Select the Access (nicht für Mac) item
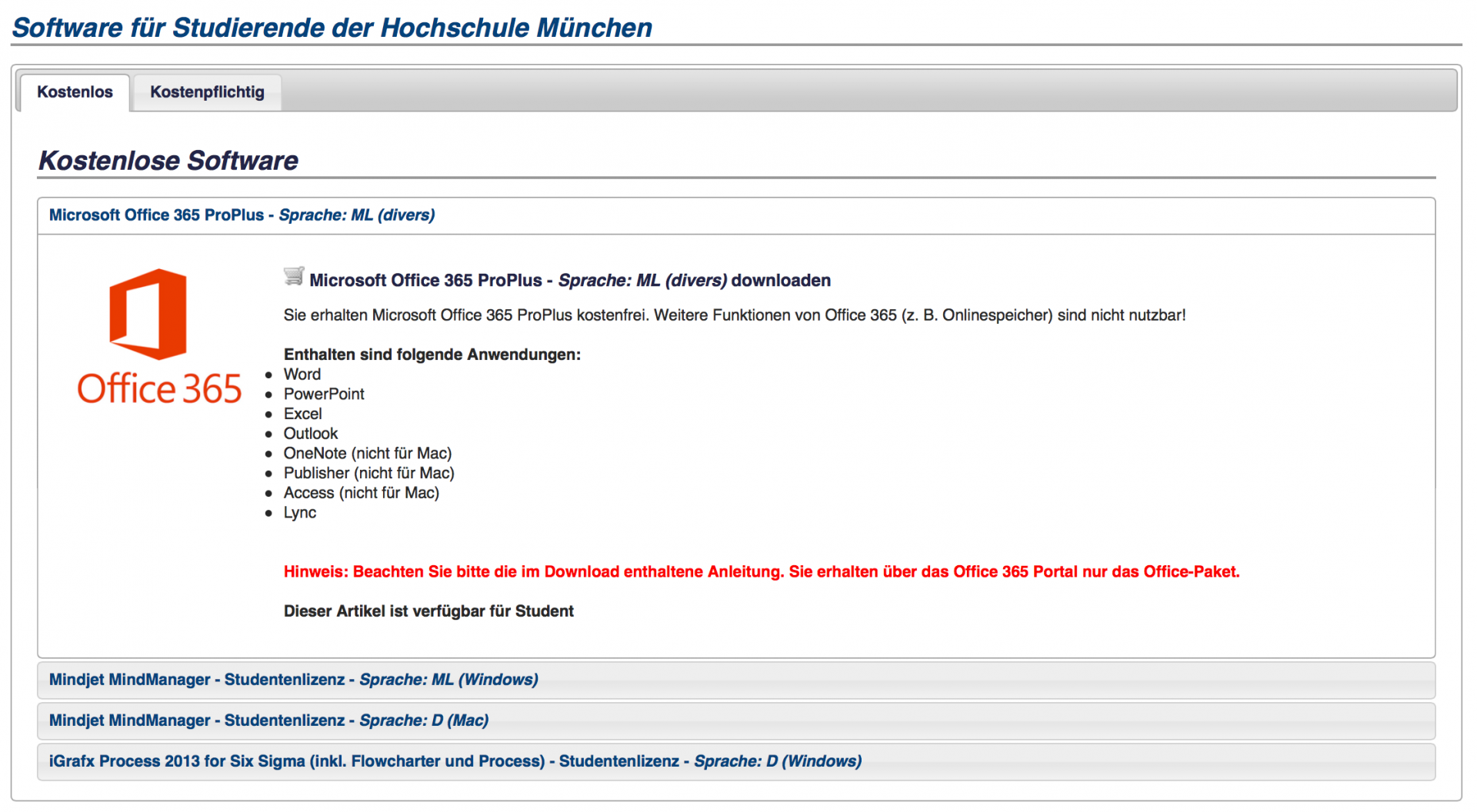The height and width of the screenshot is (812, 1477). click(362, 493)
